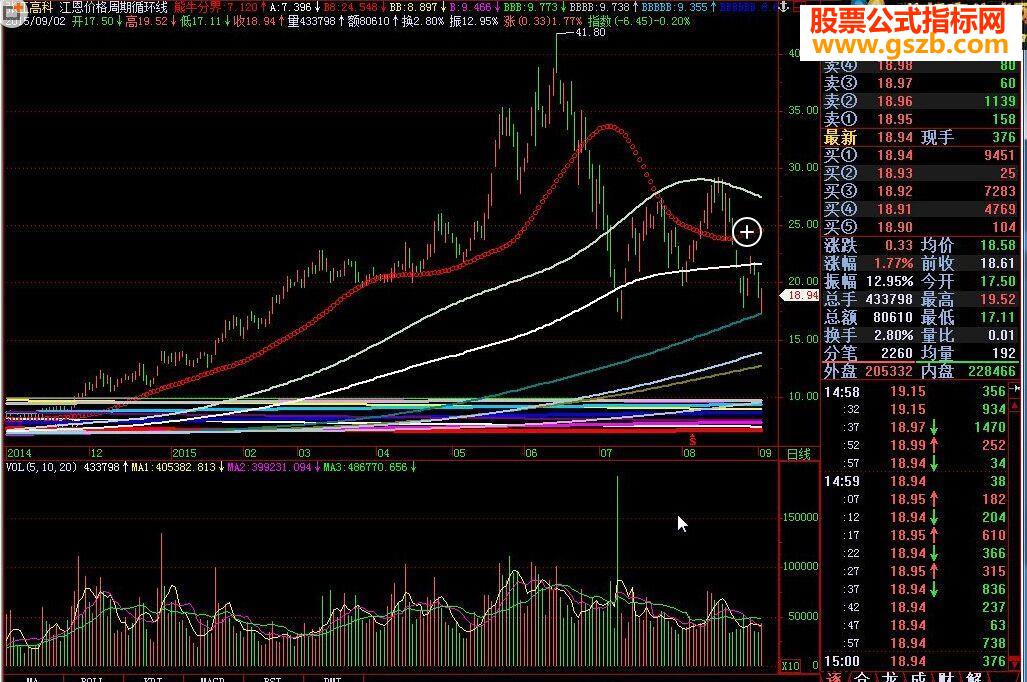Screen dimensions: 1027x682
Task: Click the 涨跌 0.33 value
Action: 899,245
